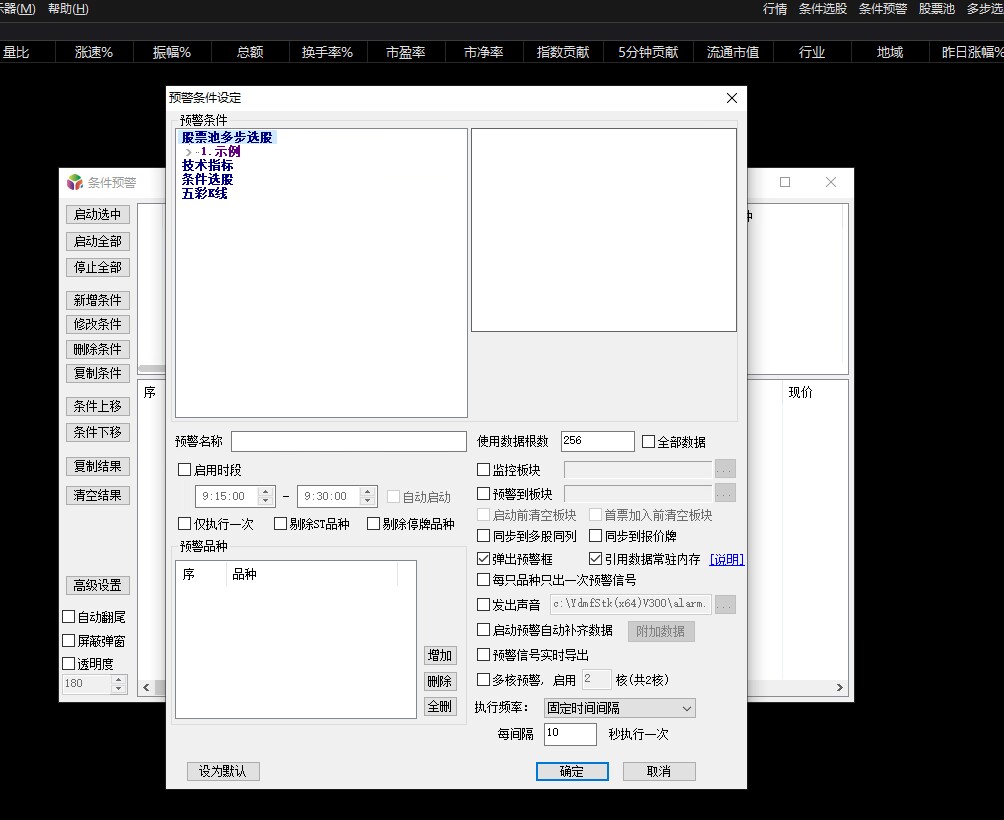This screenshot has width=1004, height=820.
Task: Select 技术指标 in the condition tree
Action: coord(207,165)
